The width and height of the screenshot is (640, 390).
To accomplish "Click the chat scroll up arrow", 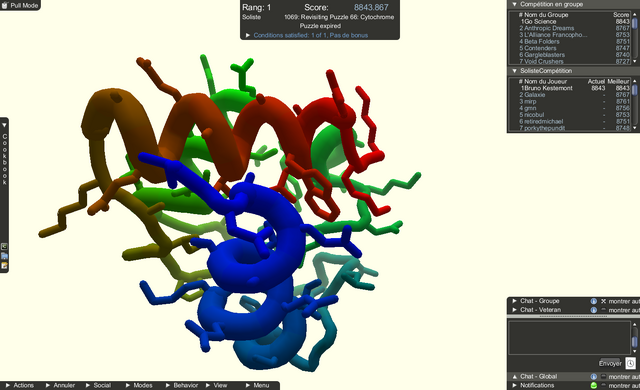I will tap(634, 324).
